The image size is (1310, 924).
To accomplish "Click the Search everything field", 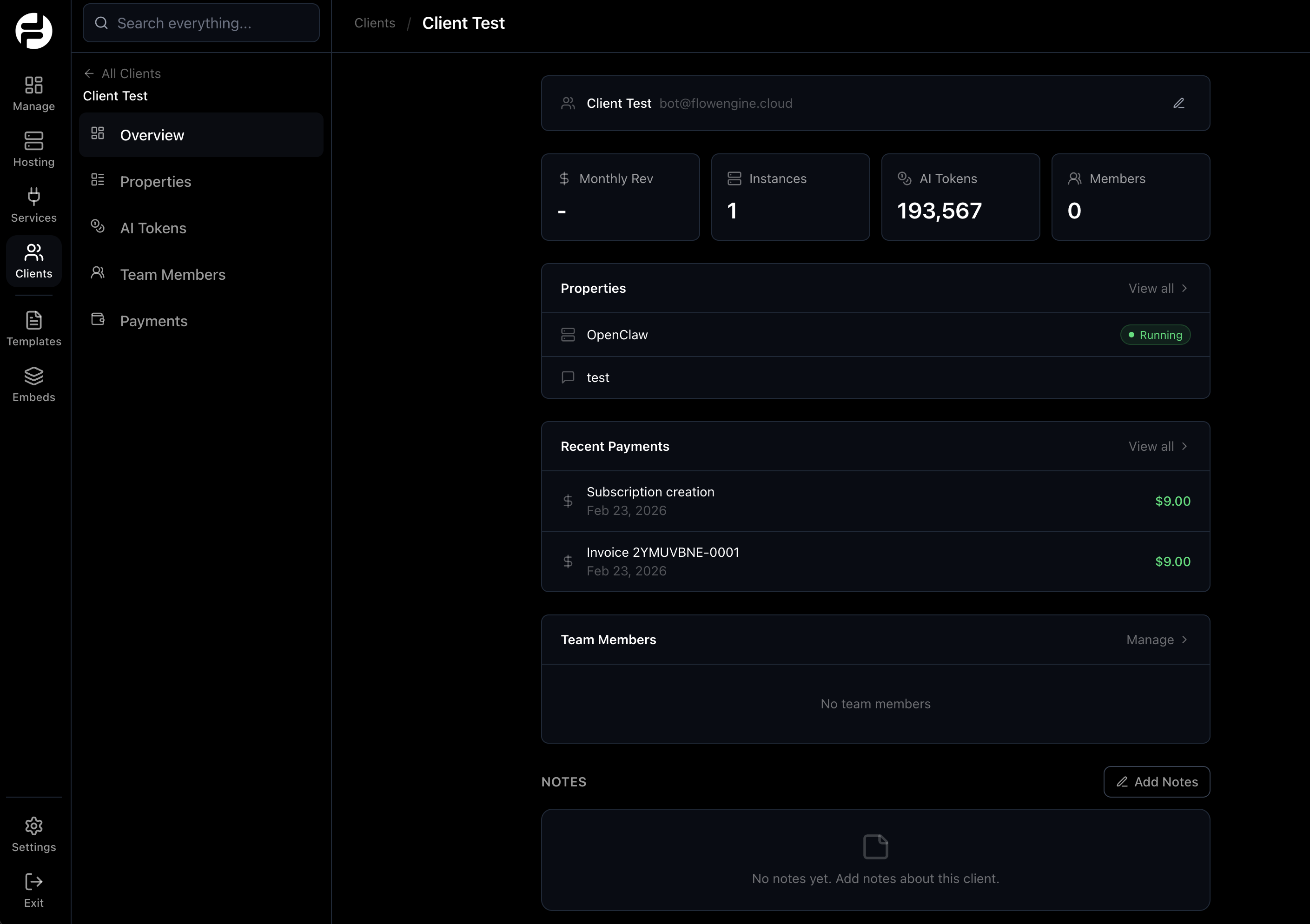I will [x=201, y=23].
